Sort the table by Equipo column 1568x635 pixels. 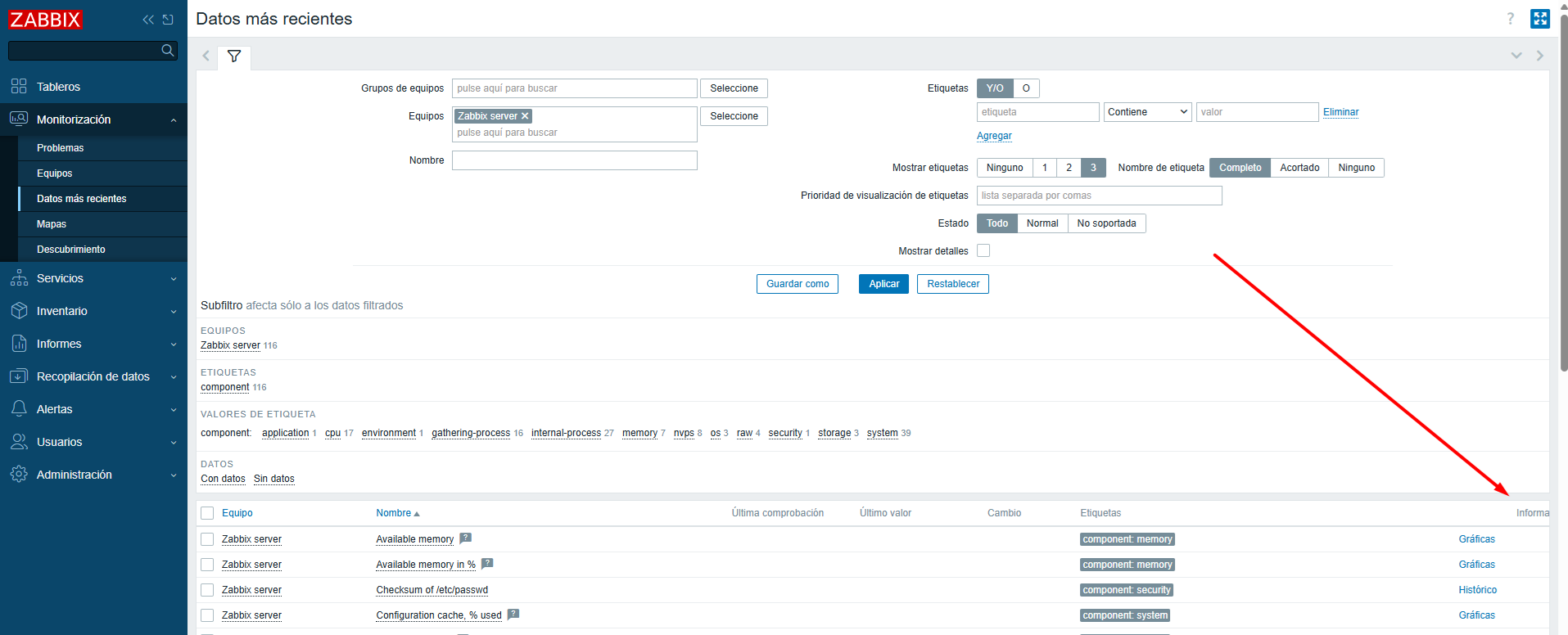tap(237, 513)
